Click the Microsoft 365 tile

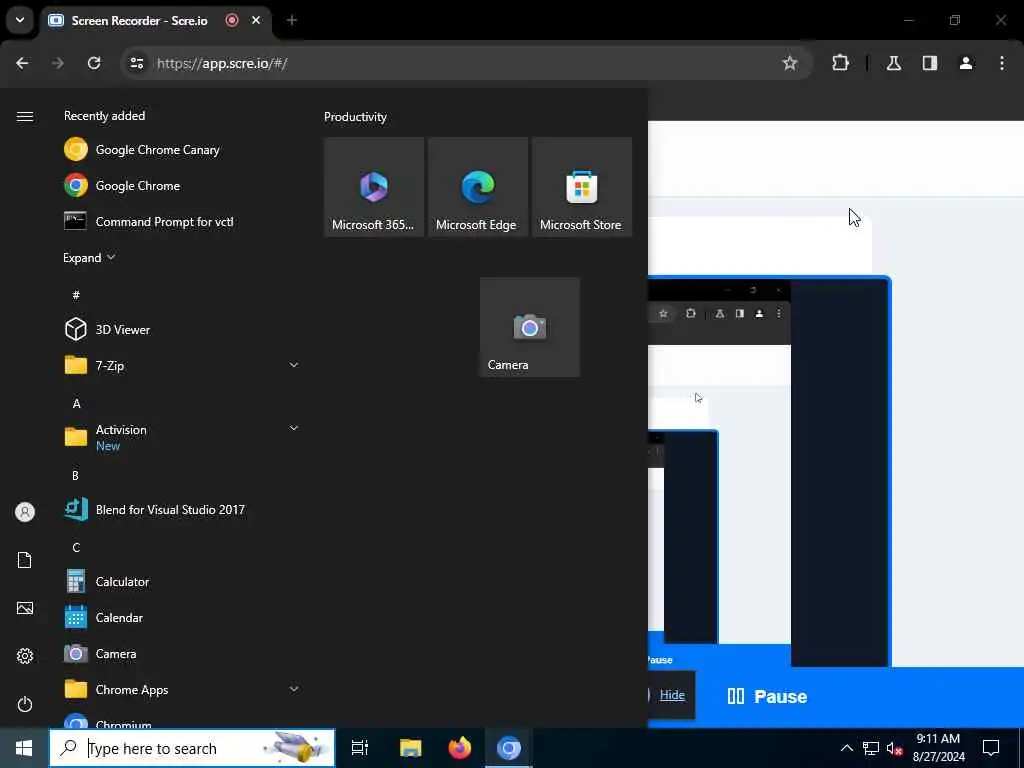click(374, 187)
